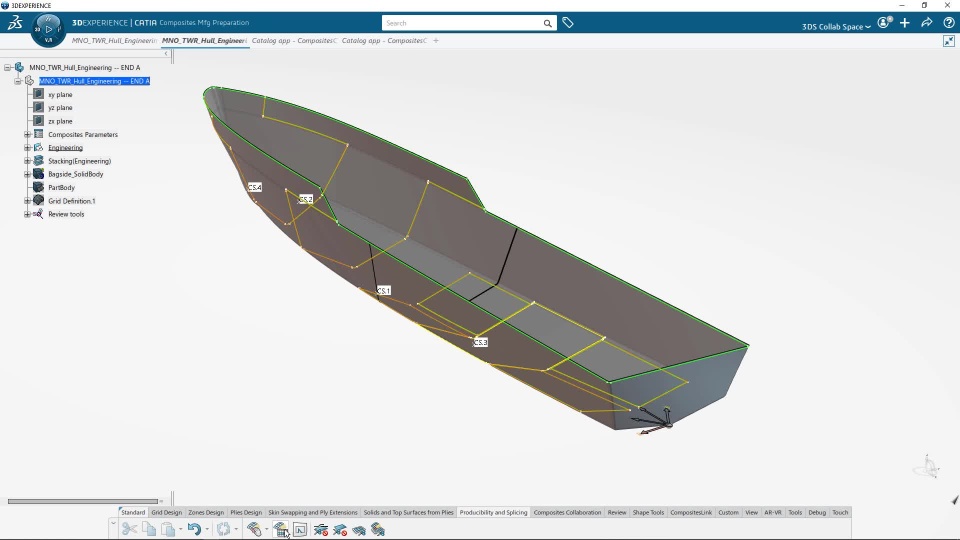
Task: Click the CS.4 label on the hull
Action: 255,187
